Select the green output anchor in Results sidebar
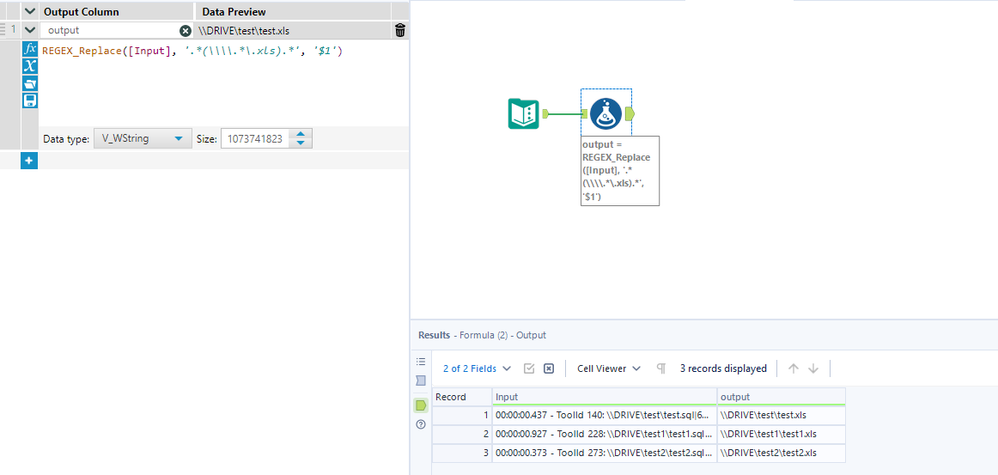This screenshot has width=998, height=475. pyautogui.click(x=420, y=405)
